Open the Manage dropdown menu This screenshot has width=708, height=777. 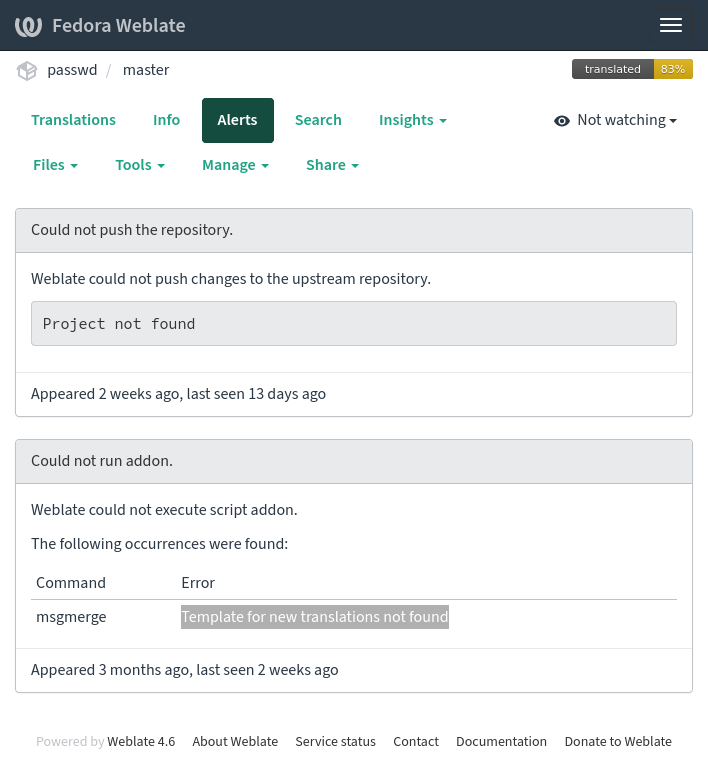(235, 165)
